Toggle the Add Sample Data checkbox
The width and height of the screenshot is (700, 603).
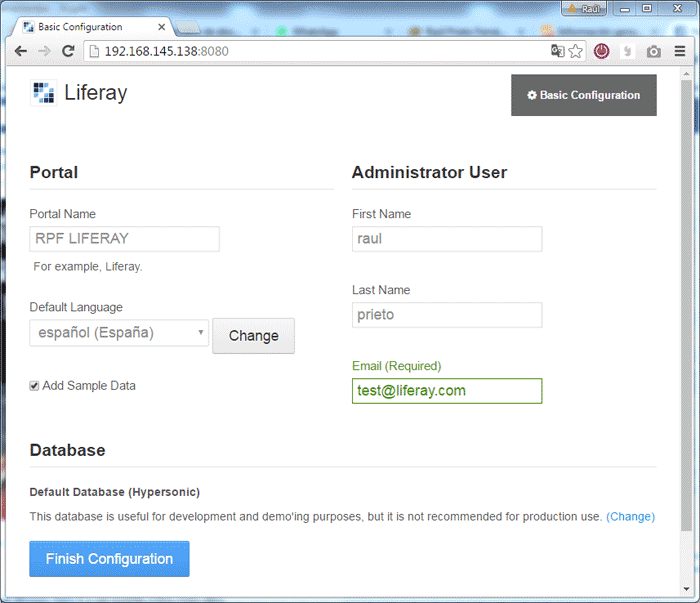[x=35, y=386]
